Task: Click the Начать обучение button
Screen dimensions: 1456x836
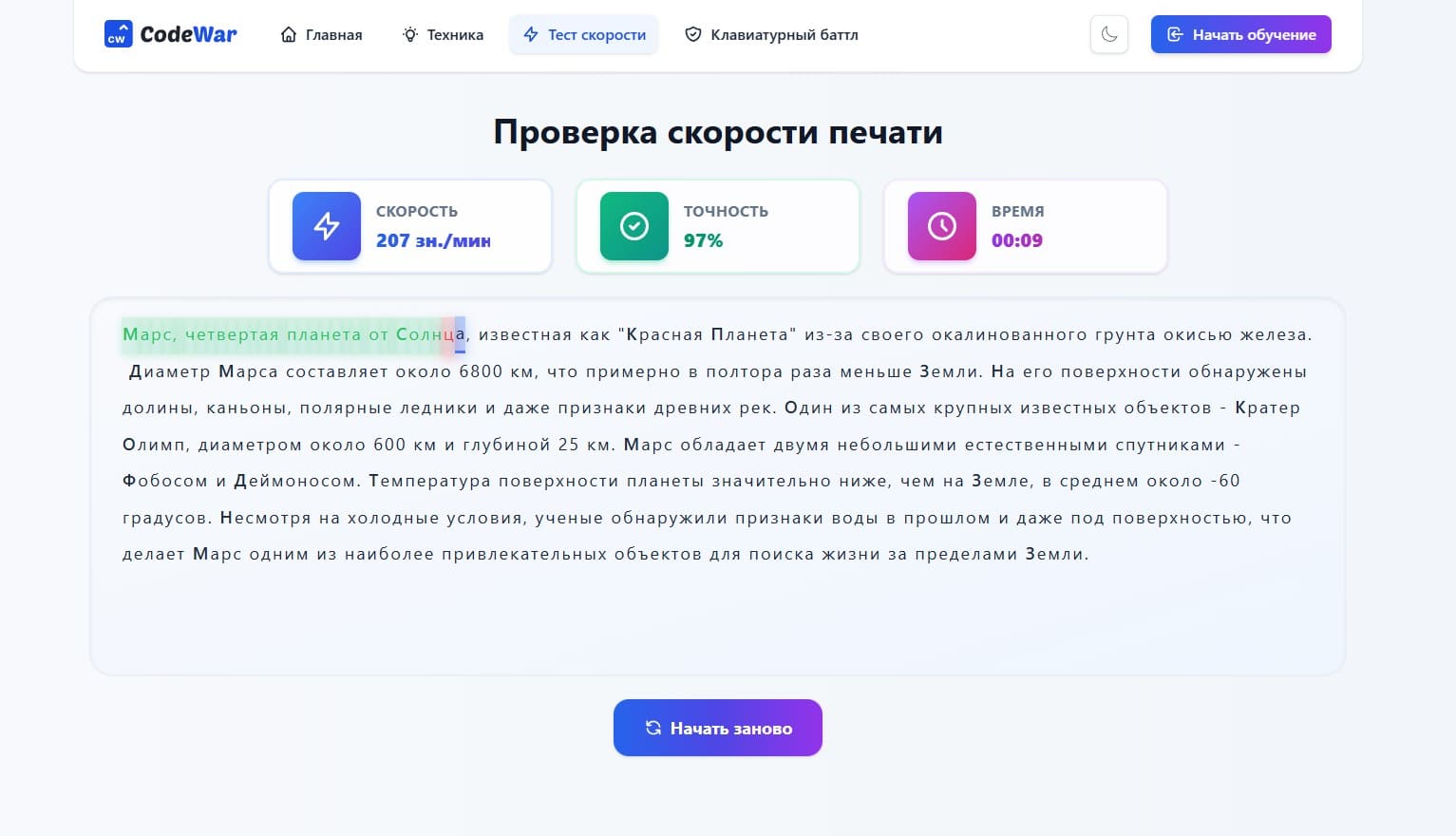Action: coord(1240,33)
